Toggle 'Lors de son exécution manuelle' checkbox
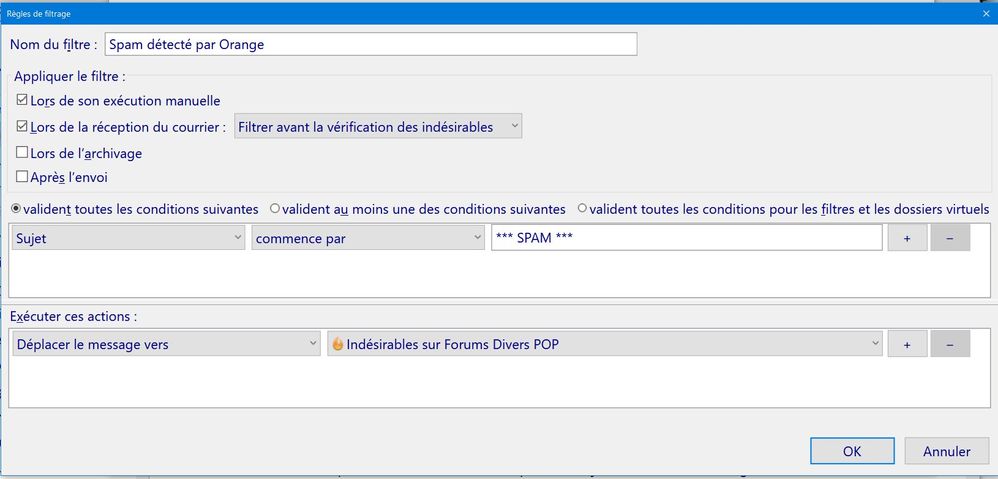 click(22, 101)
